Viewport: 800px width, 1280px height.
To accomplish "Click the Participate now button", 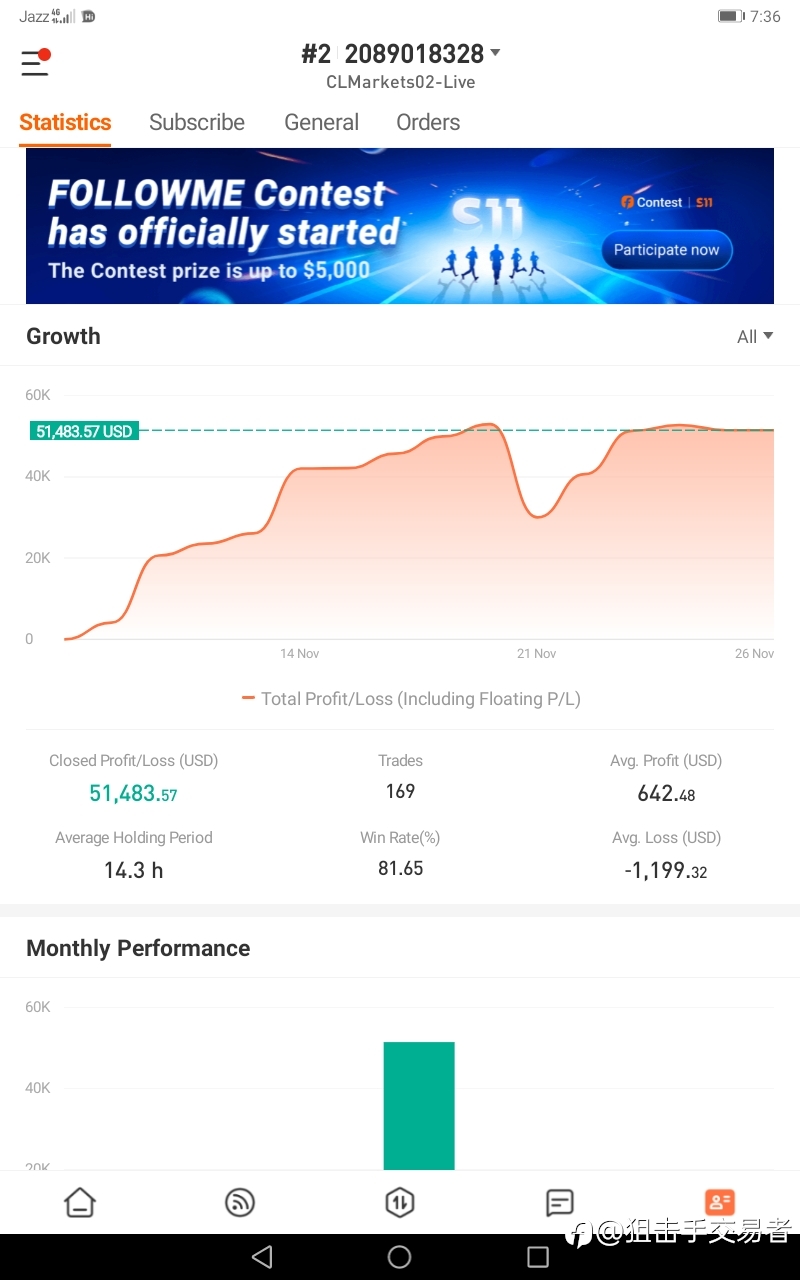I will pos(667,250).
